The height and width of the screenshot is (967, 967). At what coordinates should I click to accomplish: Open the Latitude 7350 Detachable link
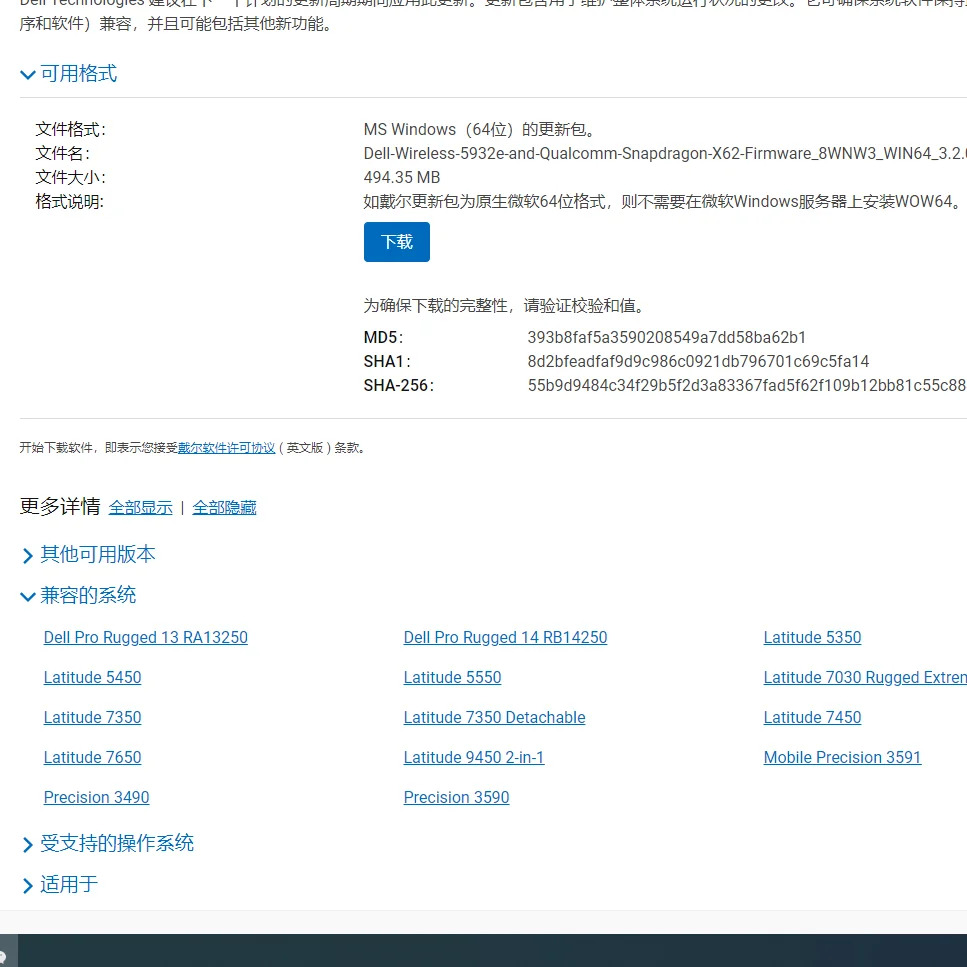[494, 717]
